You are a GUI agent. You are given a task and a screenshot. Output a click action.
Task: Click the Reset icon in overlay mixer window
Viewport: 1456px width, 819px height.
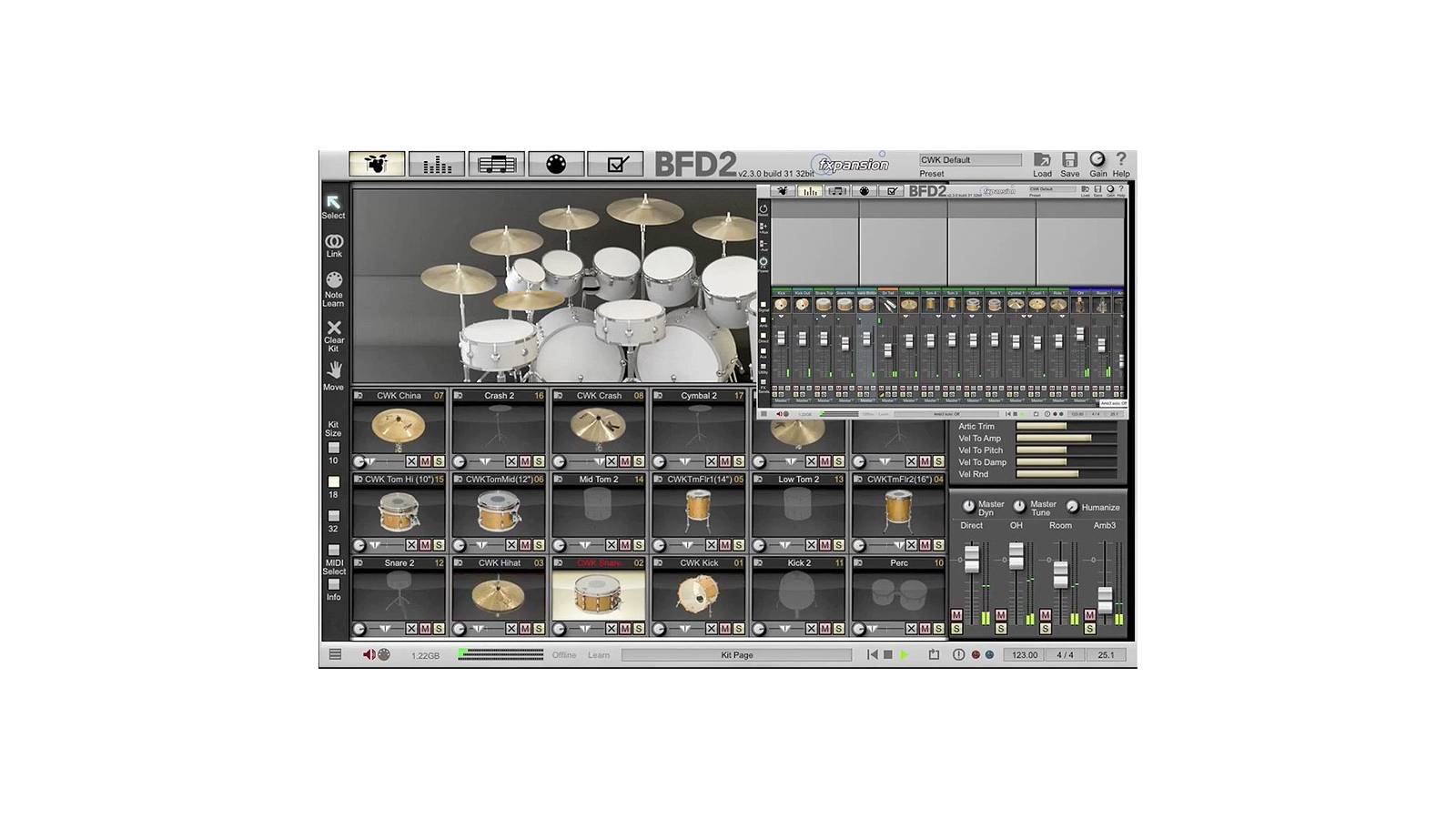763,209
